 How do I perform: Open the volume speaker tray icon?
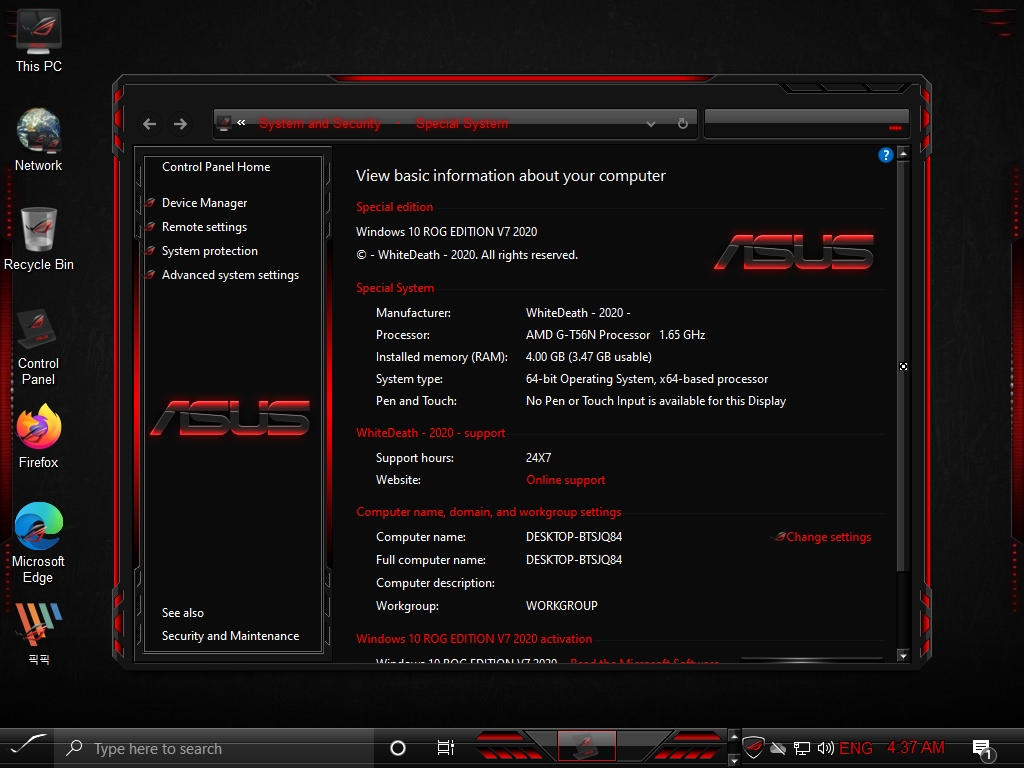pos(825,748)
